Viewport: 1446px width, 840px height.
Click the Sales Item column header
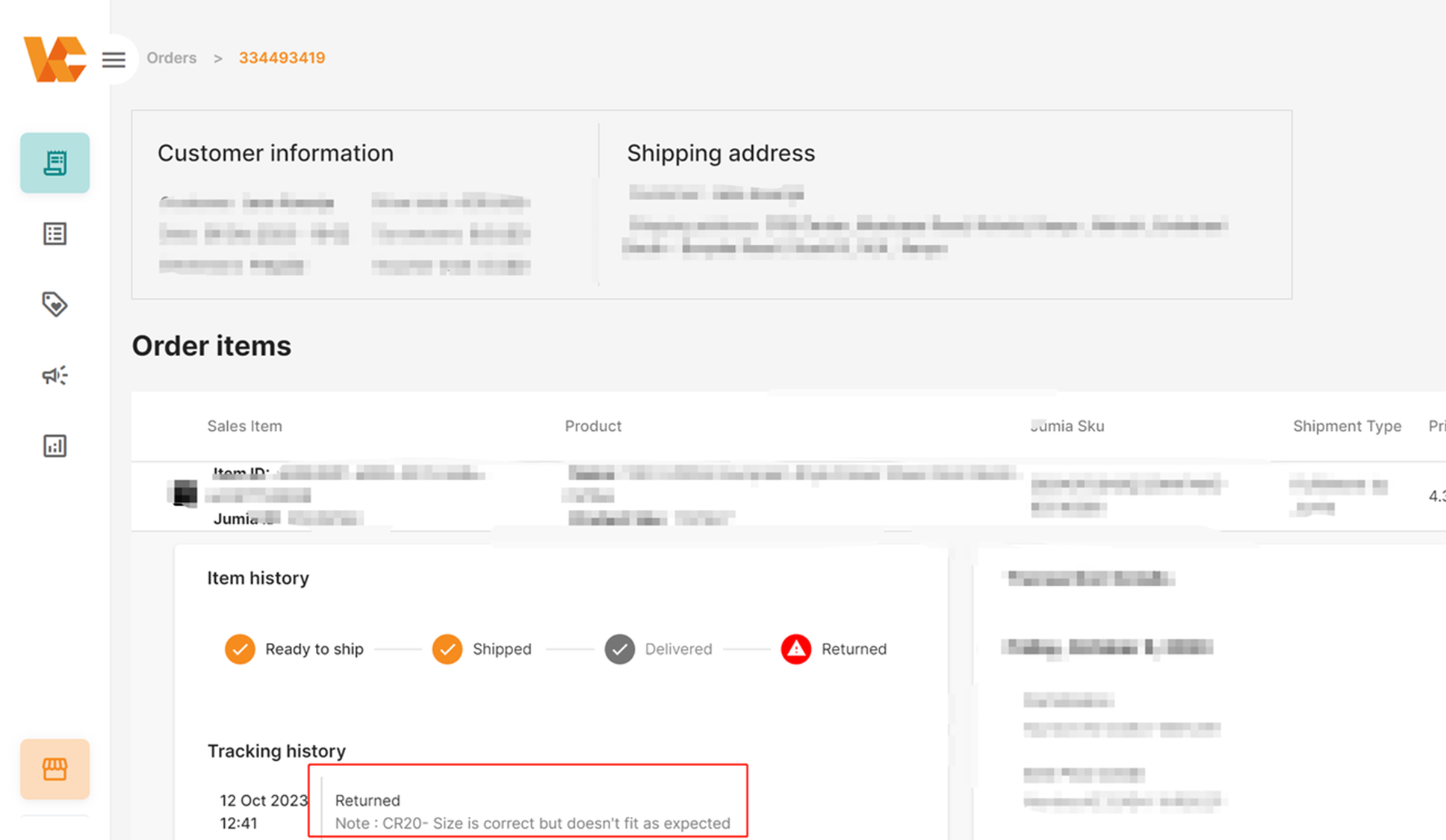244,426
